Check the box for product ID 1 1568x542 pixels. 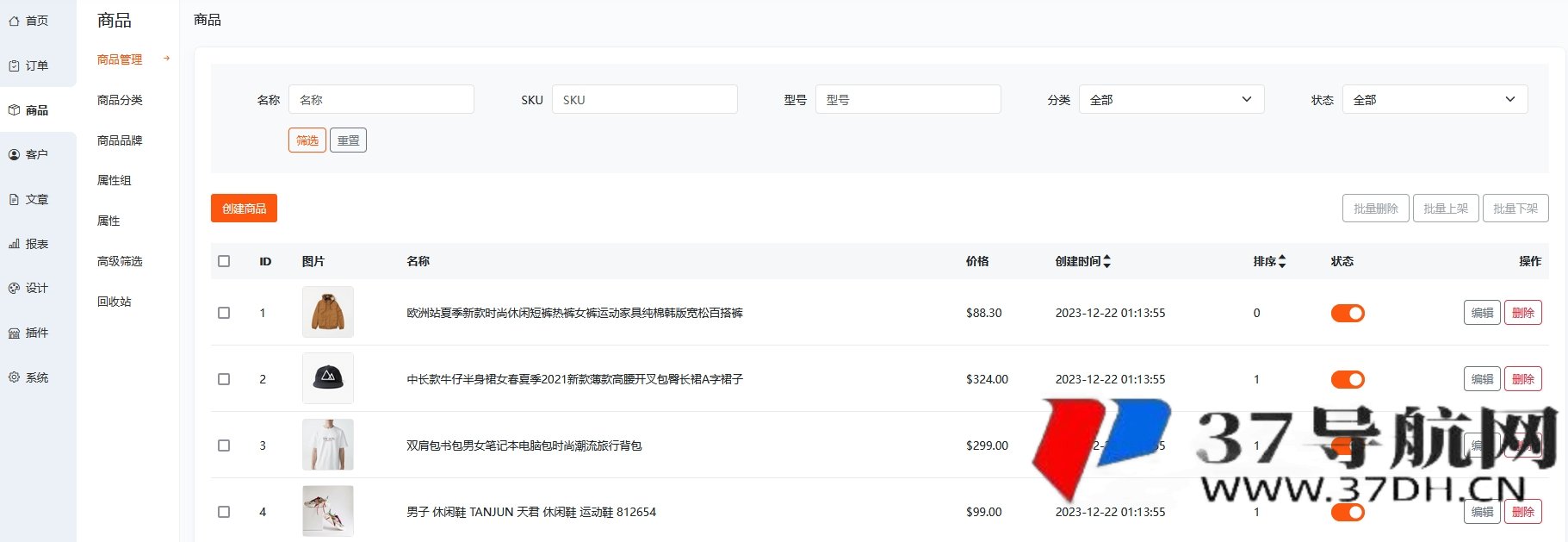pos(224,313)
